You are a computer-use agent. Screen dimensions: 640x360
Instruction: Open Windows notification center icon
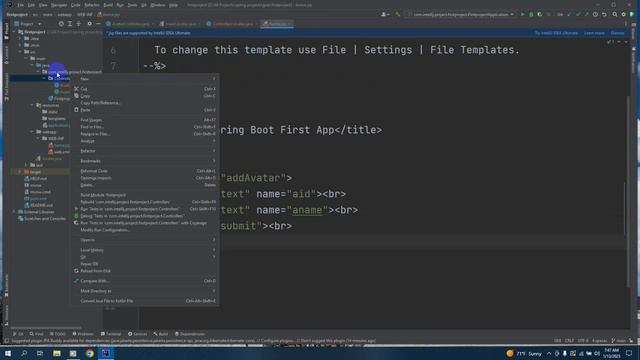click(x=629, y=353)
